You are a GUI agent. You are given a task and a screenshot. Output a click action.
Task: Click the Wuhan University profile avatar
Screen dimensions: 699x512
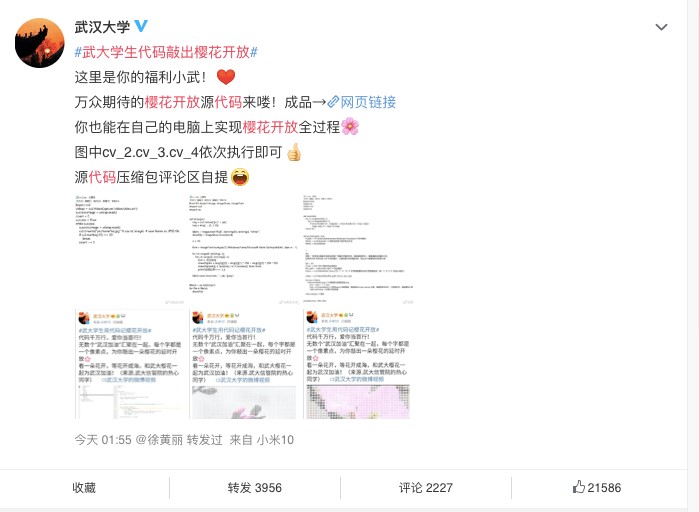point(40,43)
